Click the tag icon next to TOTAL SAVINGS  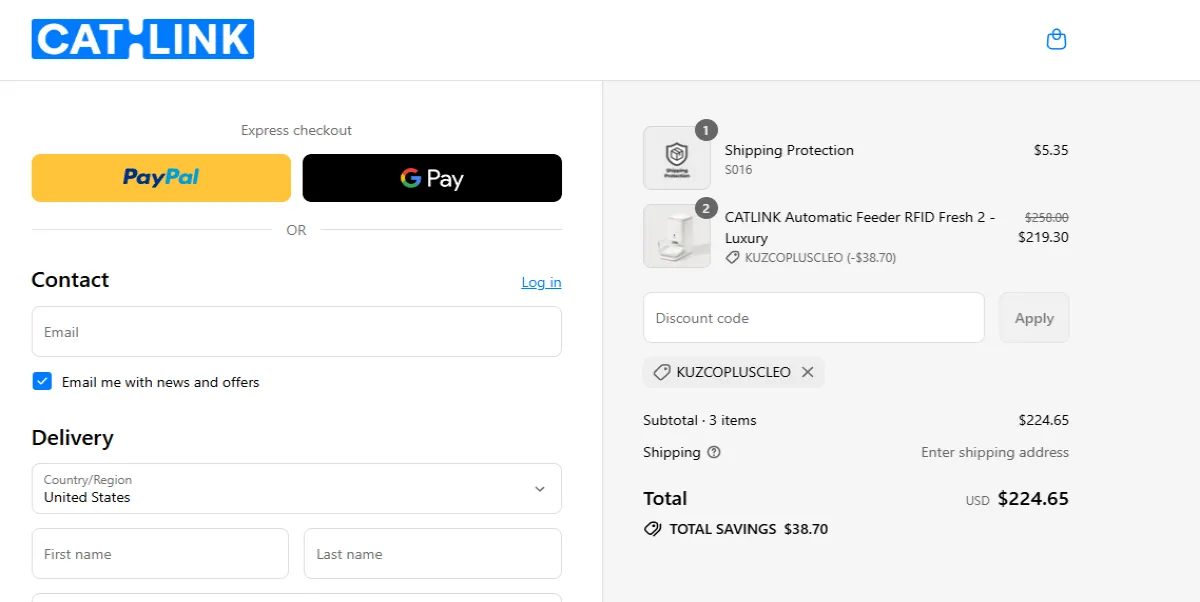(x=654, y=529)
